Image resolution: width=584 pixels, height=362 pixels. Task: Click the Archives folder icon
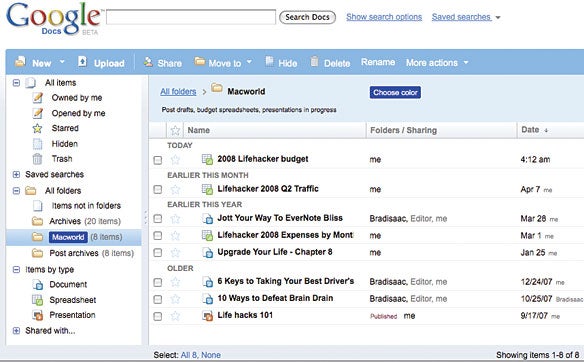pos(37,221)
